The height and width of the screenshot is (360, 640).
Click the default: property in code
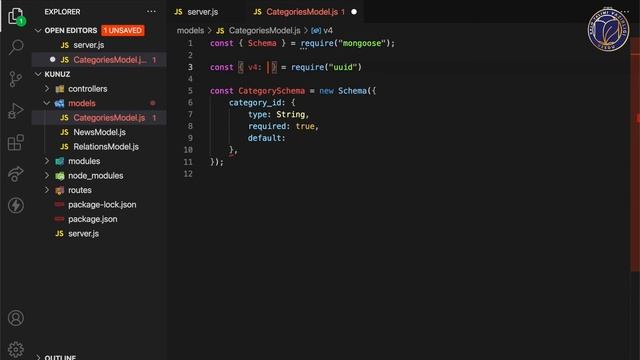tap(267, 138)
